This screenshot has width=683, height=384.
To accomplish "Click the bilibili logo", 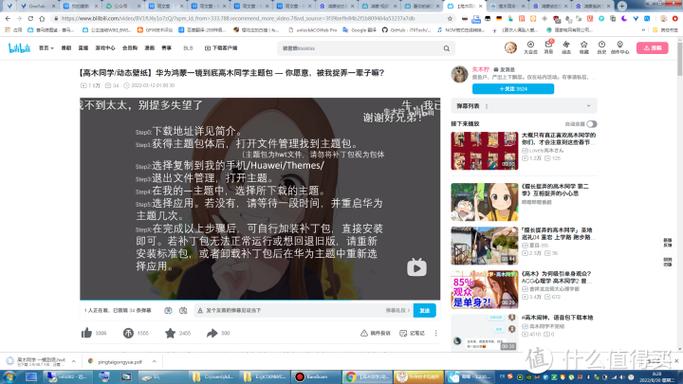I will [x=19, y=48].
